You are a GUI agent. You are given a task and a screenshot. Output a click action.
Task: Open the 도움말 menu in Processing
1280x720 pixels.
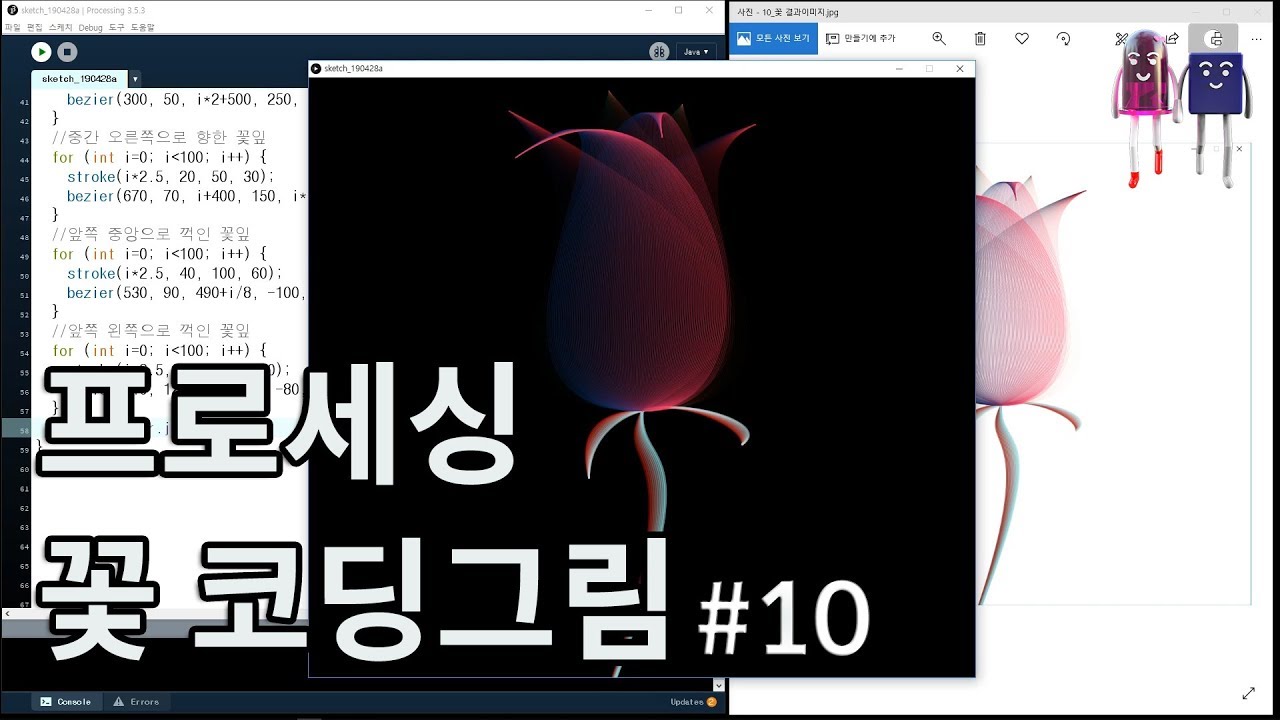coord(143,27)
